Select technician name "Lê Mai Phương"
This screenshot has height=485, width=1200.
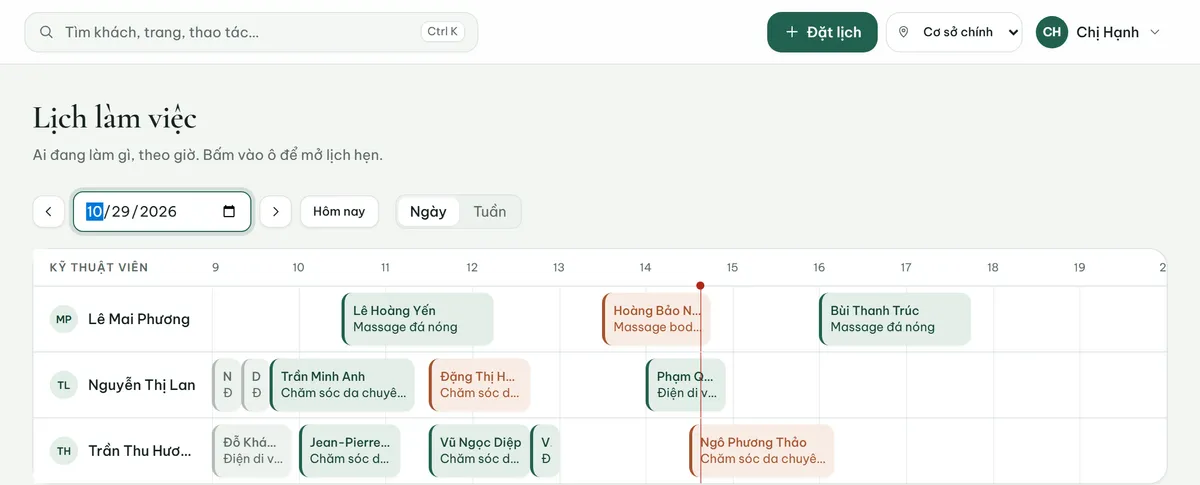(x=139, y=319)
